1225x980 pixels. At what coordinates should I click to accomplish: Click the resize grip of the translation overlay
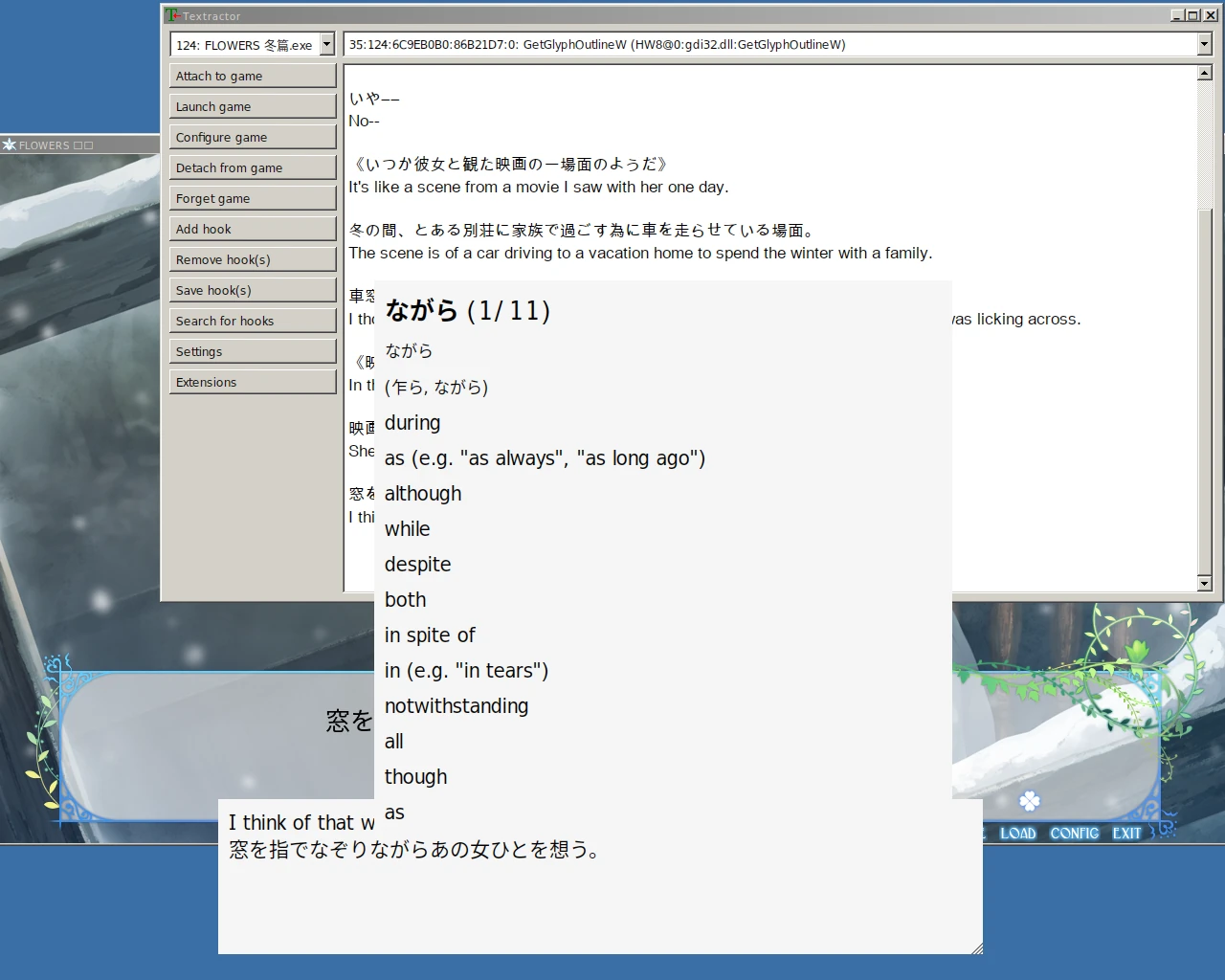tap(976, 947)
